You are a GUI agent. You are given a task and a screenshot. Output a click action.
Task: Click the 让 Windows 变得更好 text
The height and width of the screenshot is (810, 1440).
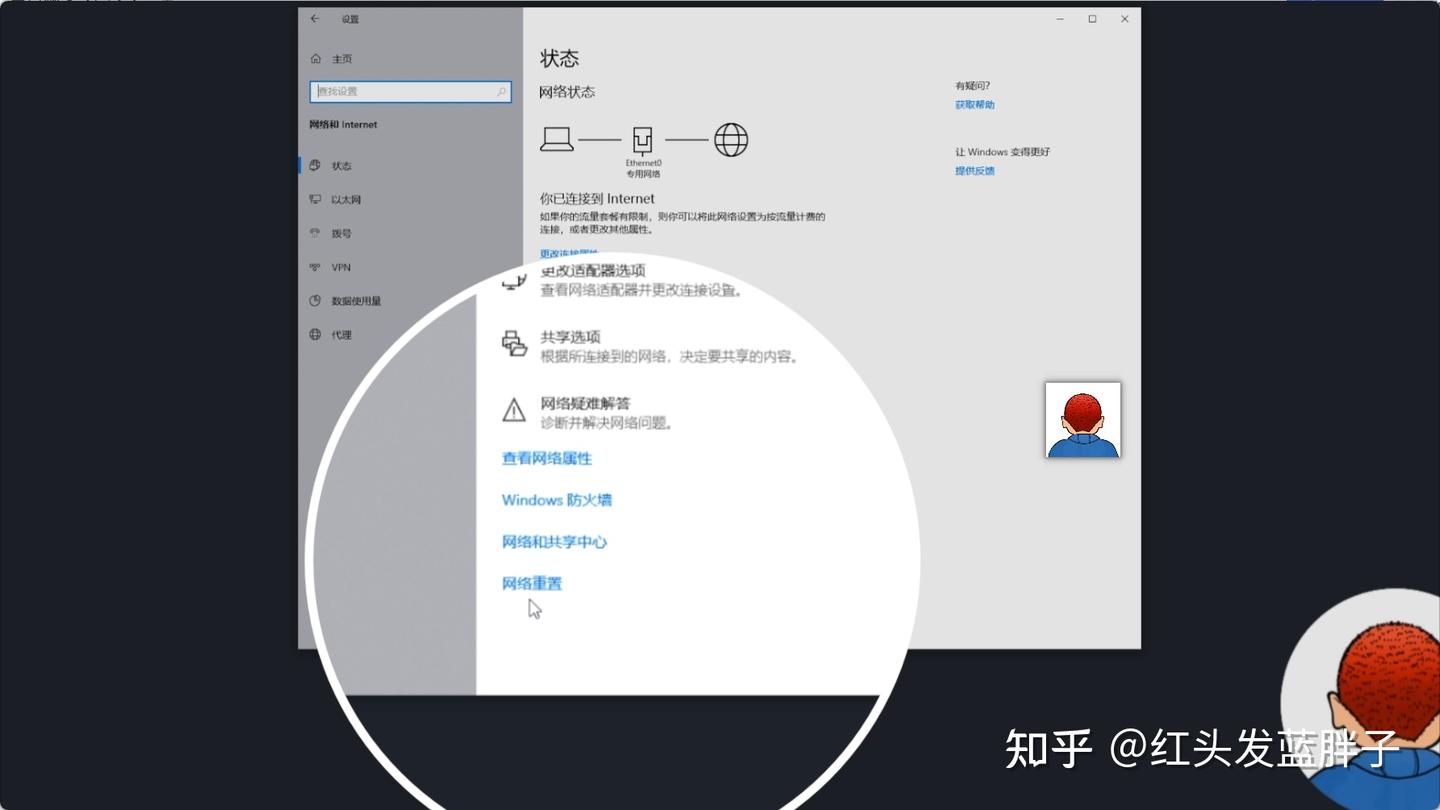coord(1003,152)
